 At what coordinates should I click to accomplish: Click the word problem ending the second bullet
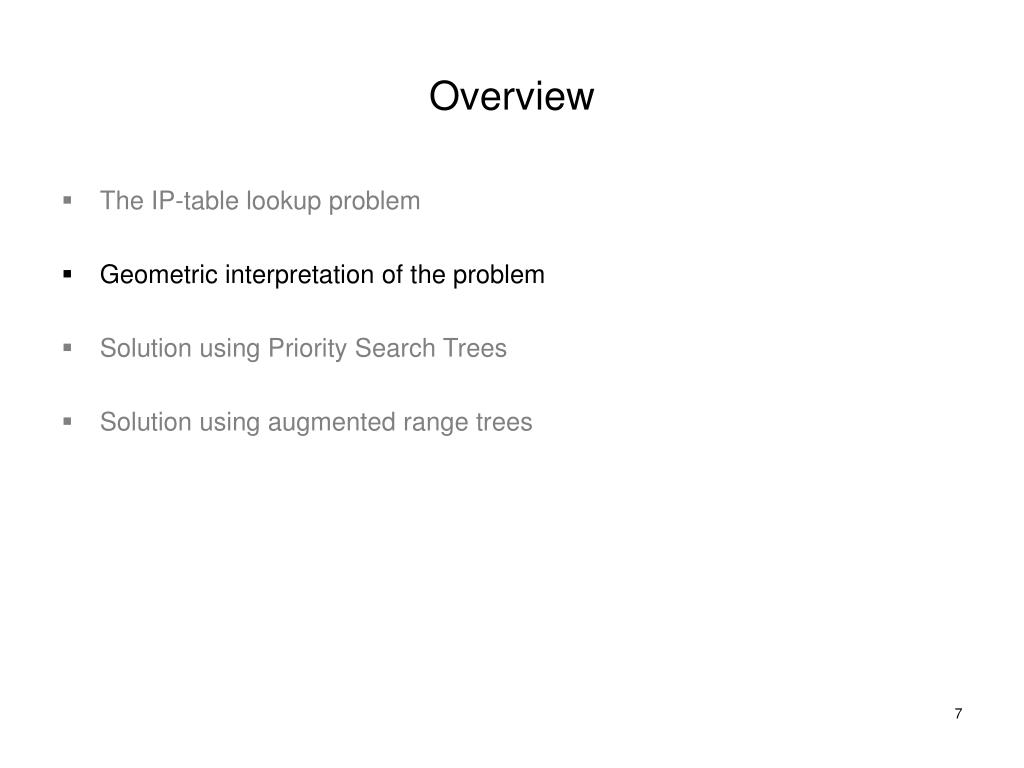pos(499,276)
